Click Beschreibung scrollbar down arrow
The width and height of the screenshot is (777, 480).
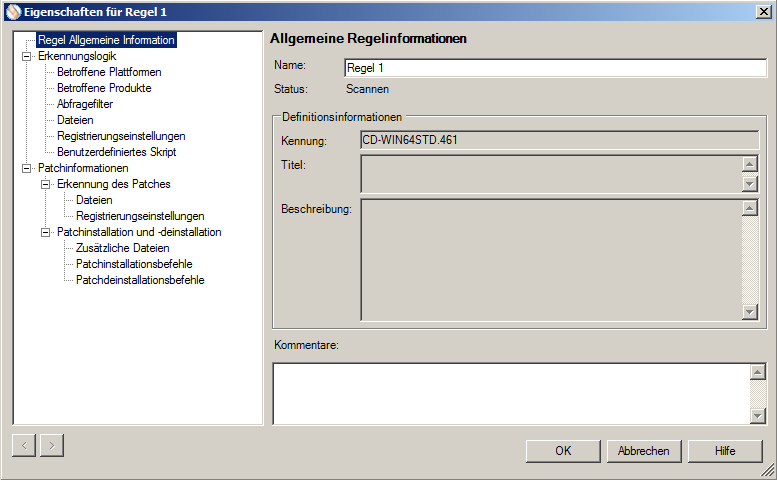[750, 312]
